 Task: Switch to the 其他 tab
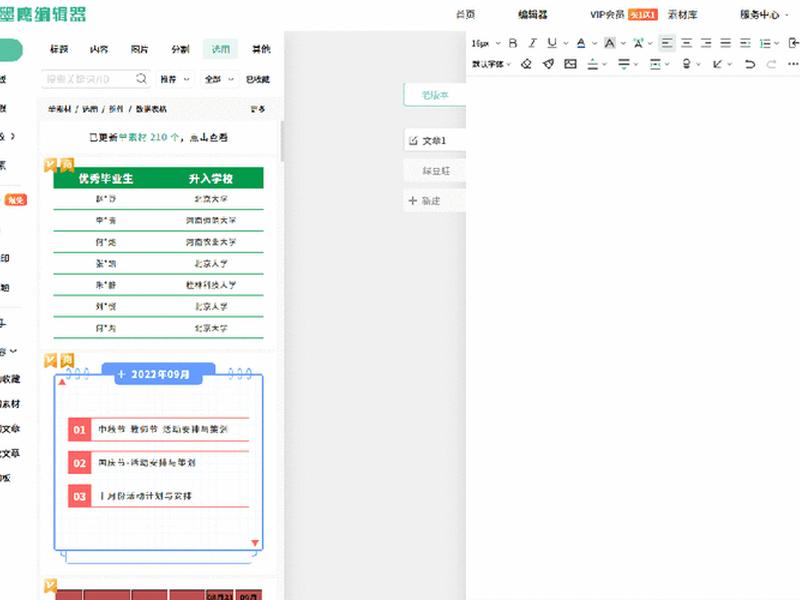(261, 49)
